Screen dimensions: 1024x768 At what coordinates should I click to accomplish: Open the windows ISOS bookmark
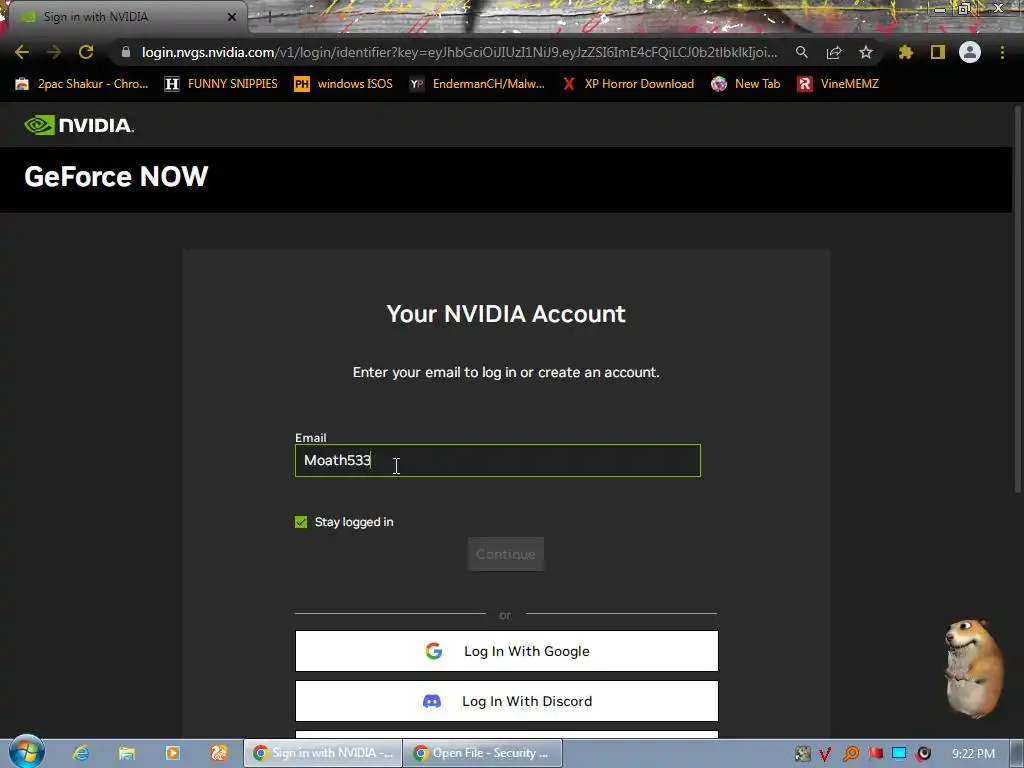click(344, 84)
